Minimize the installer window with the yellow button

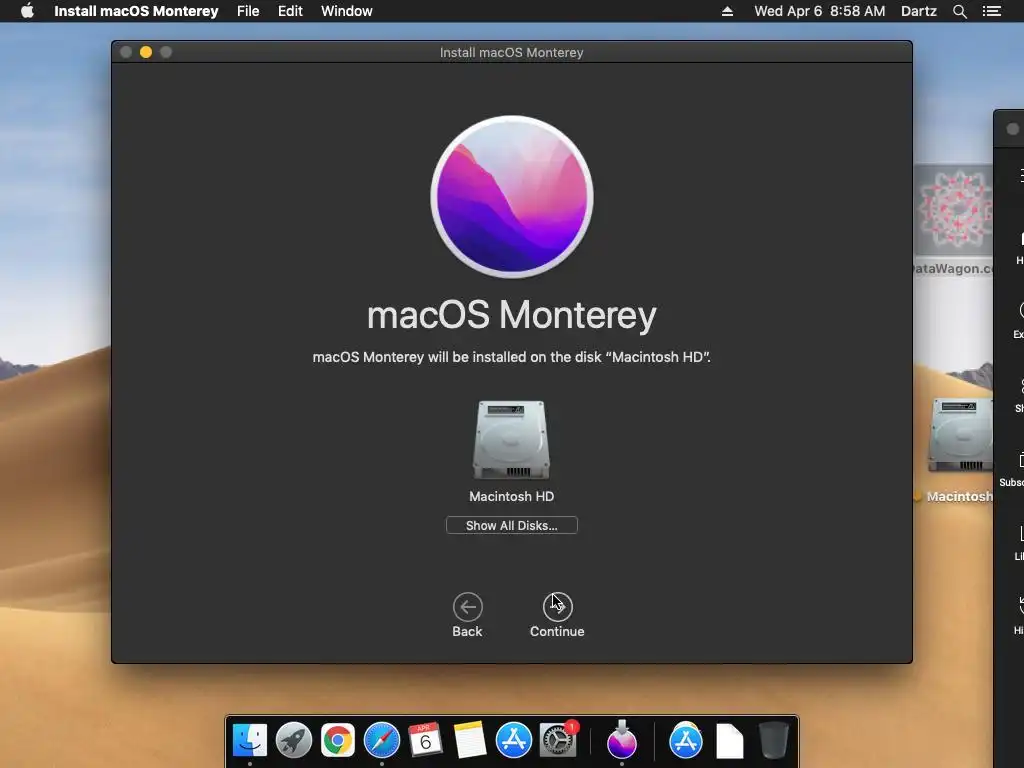(x=146, y=52)
